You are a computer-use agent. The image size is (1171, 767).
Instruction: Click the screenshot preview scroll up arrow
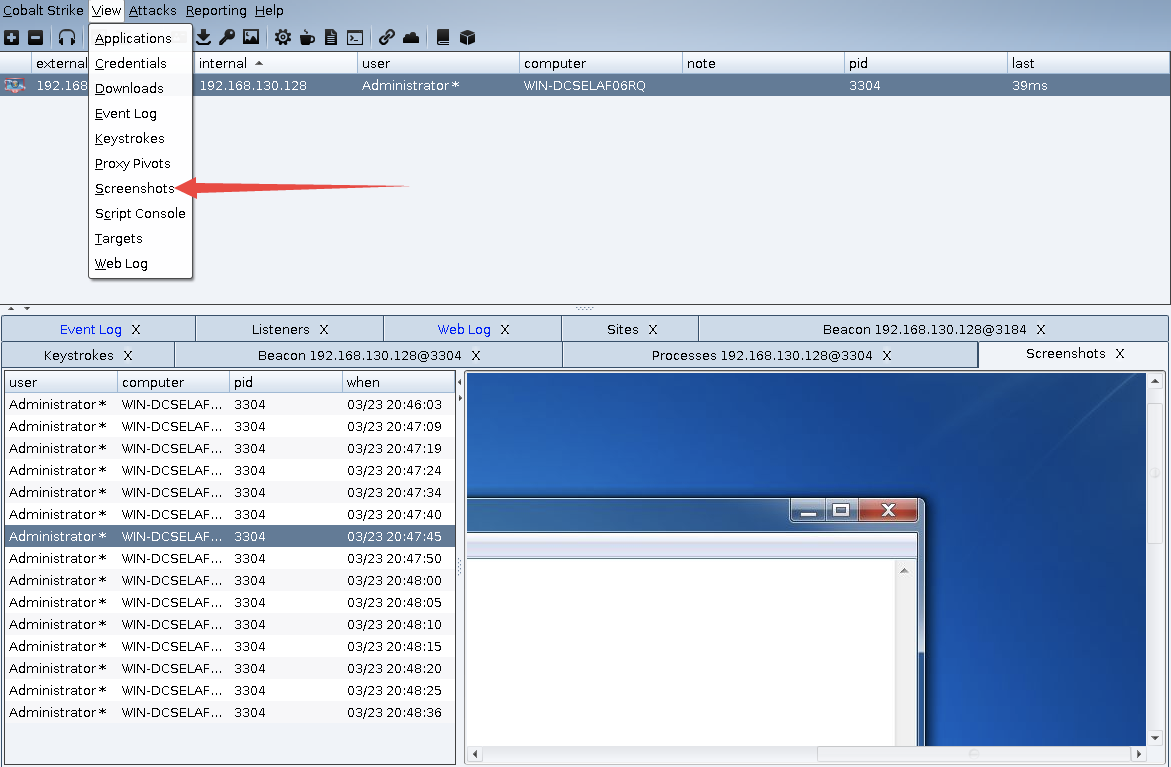(1155, 382)
